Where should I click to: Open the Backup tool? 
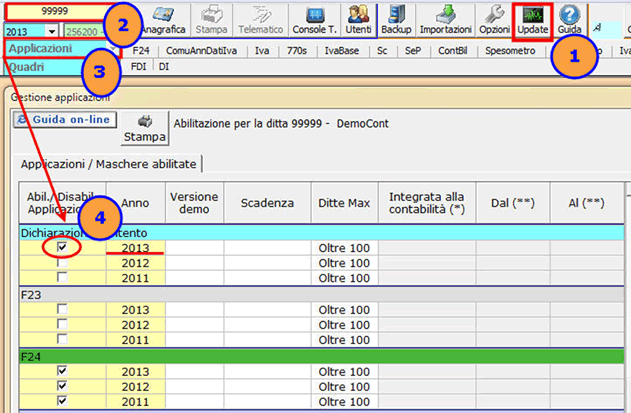click(398, 19)
